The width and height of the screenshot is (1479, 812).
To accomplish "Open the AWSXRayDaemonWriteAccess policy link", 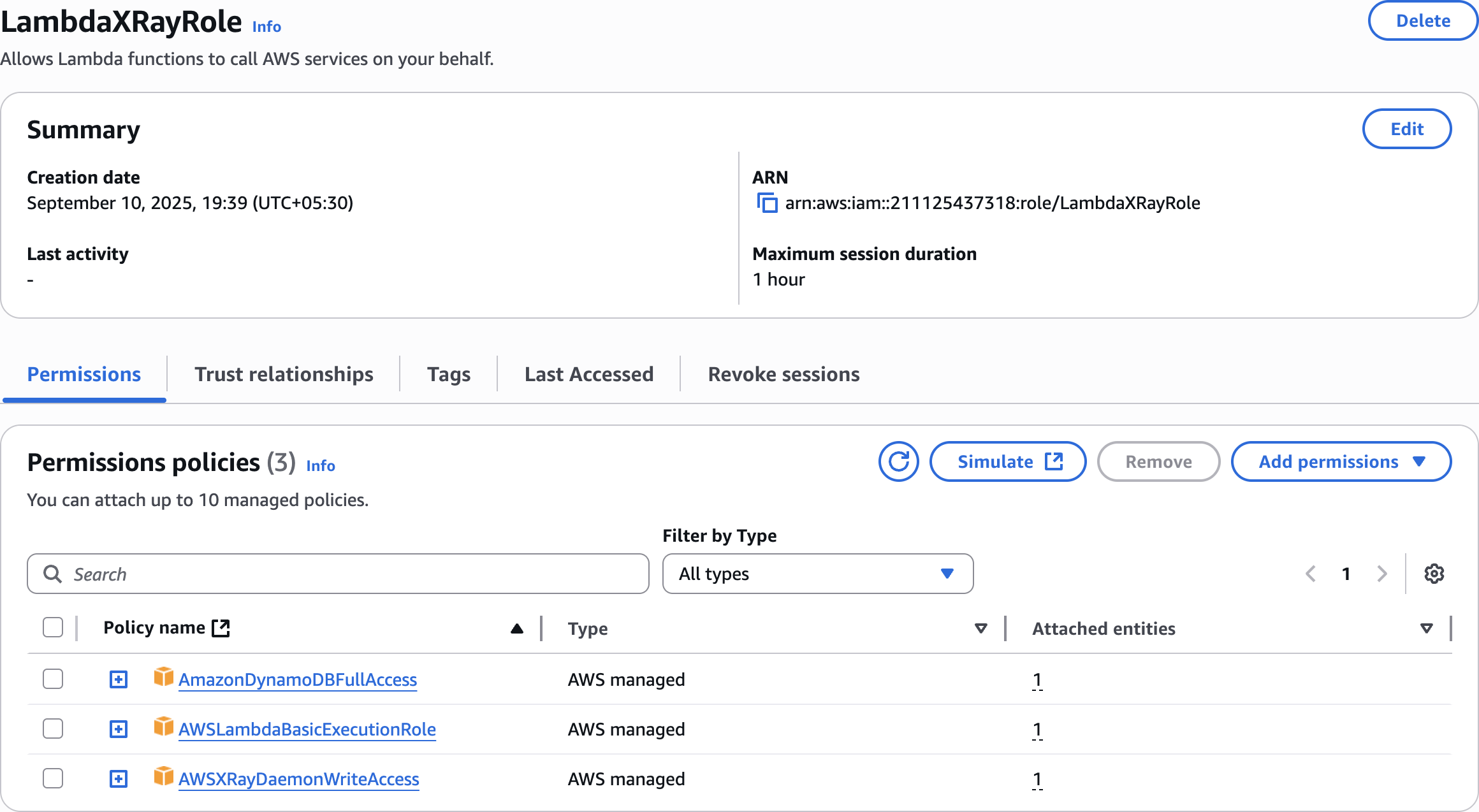I will pyautogui.click(x=298, y=779).
